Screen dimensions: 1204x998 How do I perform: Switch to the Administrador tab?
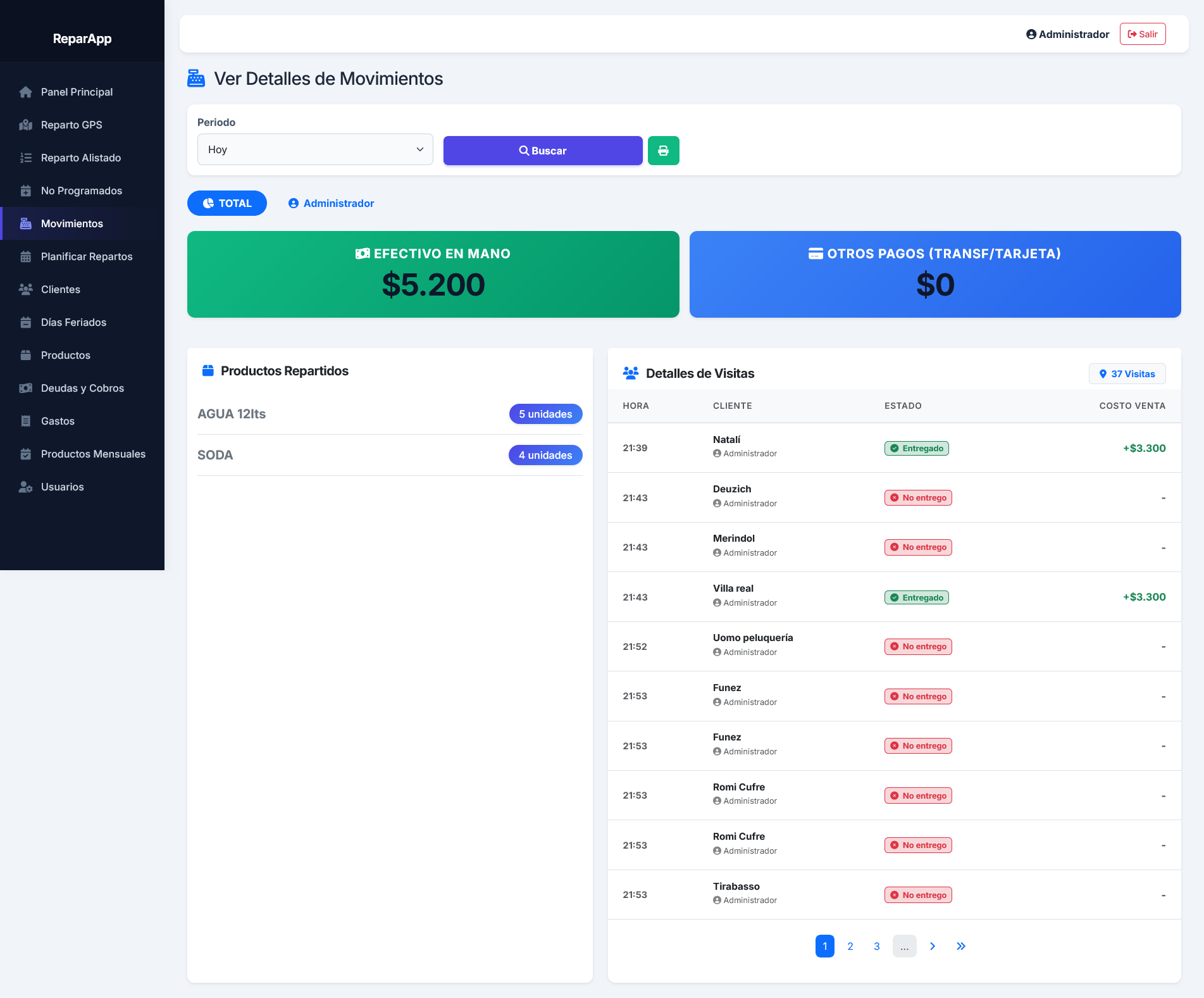[x=331, y=203]
